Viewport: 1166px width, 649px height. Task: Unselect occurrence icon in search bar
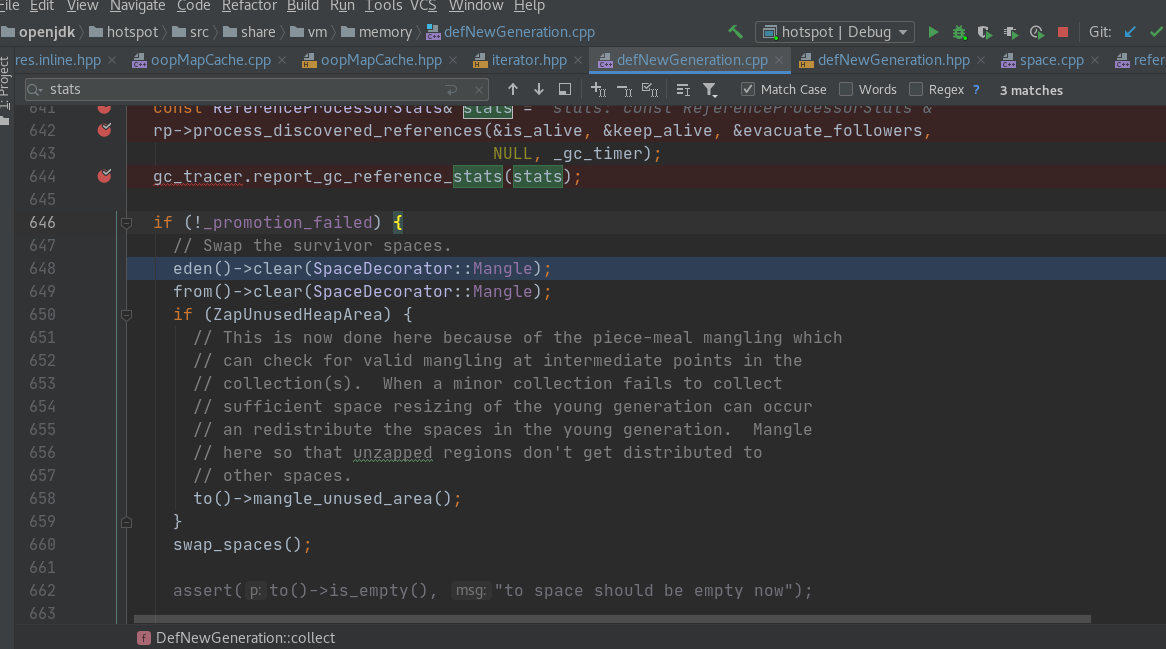[x=625, y=90]
